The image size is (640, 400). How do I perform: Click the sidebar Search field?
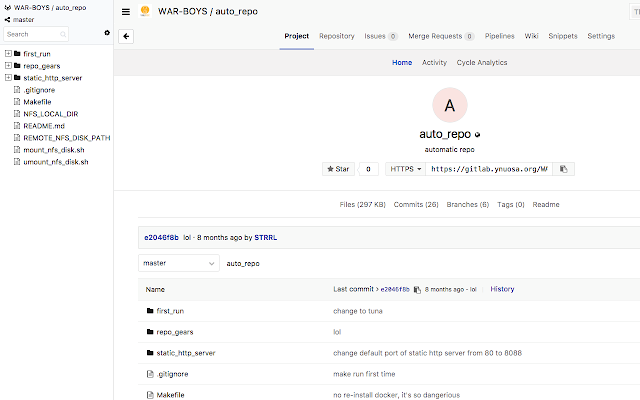coord(36,34)
